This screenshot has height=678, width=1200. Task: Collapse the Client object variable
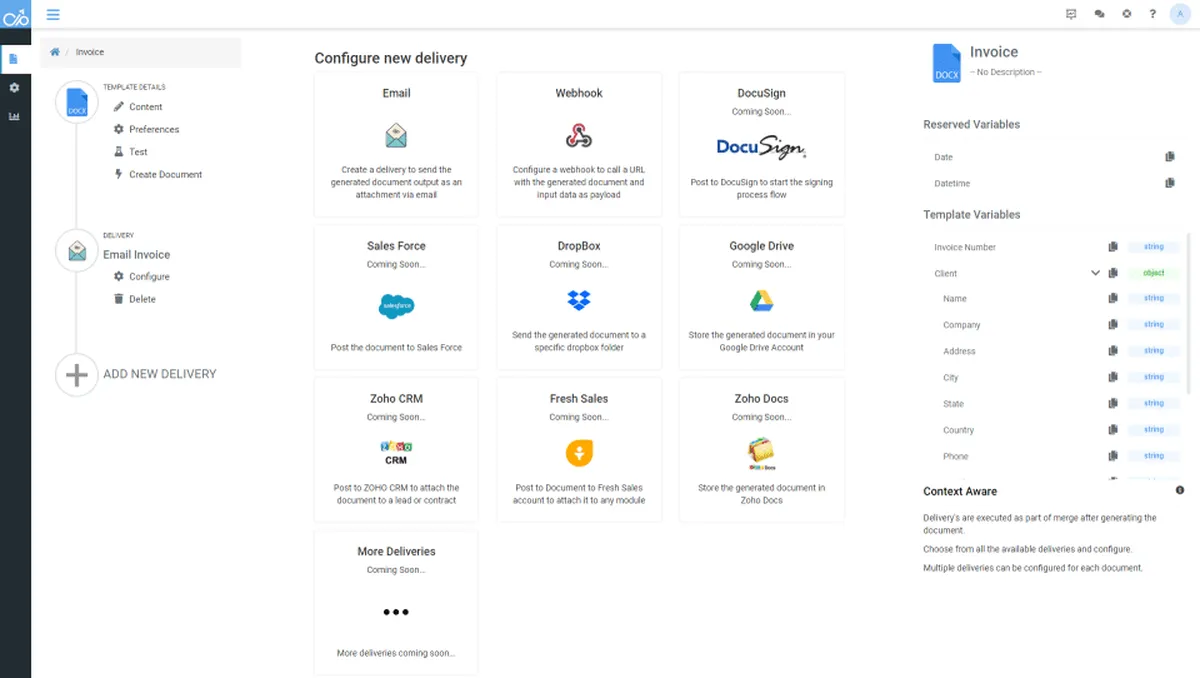[x=1095, y=273]
